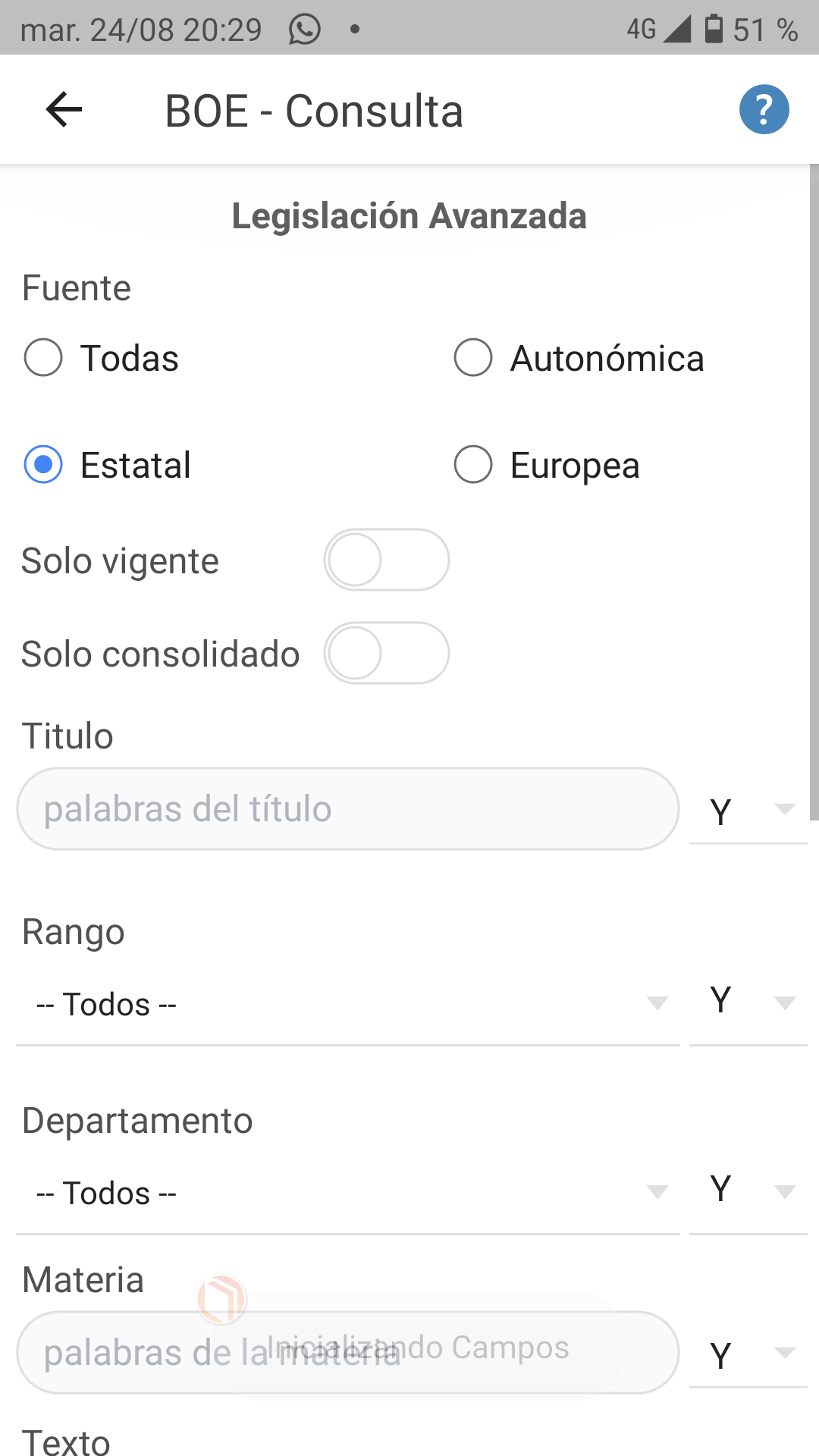This screenshot has height=1456, width=819.
Task: Select the Estatal radio button
Action: pyautogui.click(x=43, y=465)
